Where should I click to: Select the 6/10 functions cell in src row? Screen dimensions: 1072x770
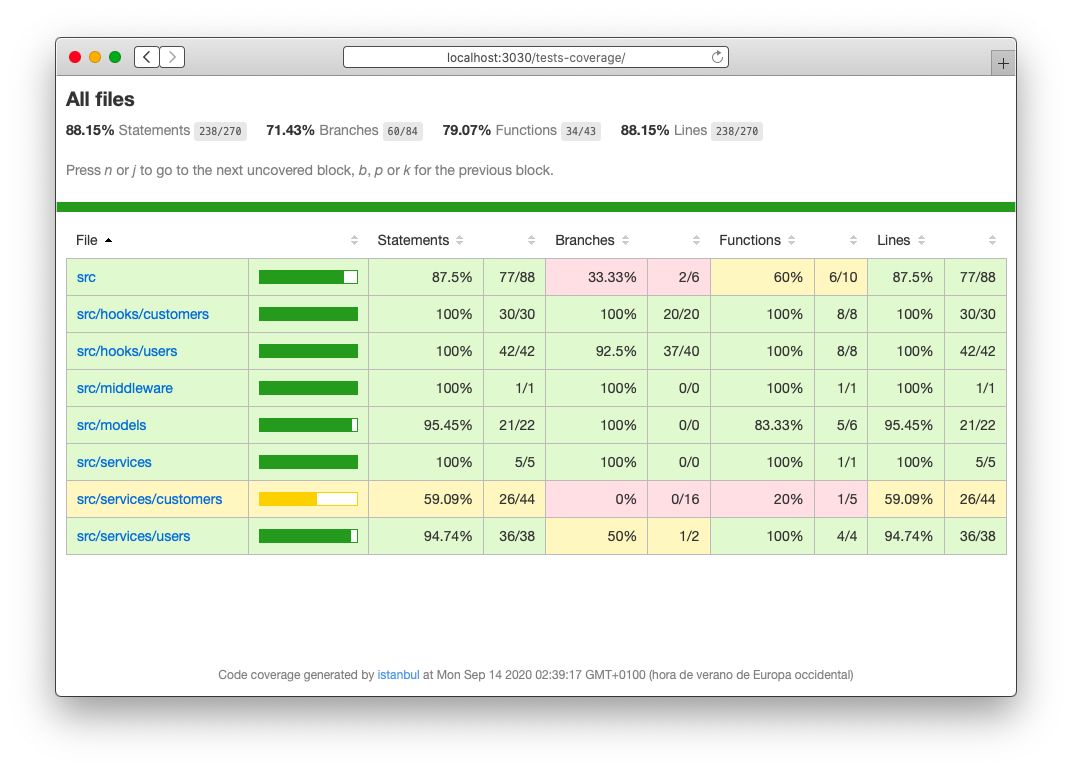click(x=841, y=277)
